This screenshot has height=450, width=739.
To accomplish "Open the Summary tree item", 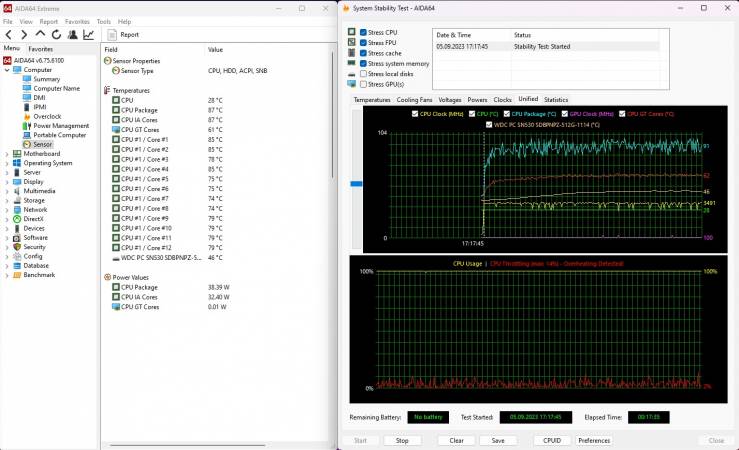I will click(47, 79).
